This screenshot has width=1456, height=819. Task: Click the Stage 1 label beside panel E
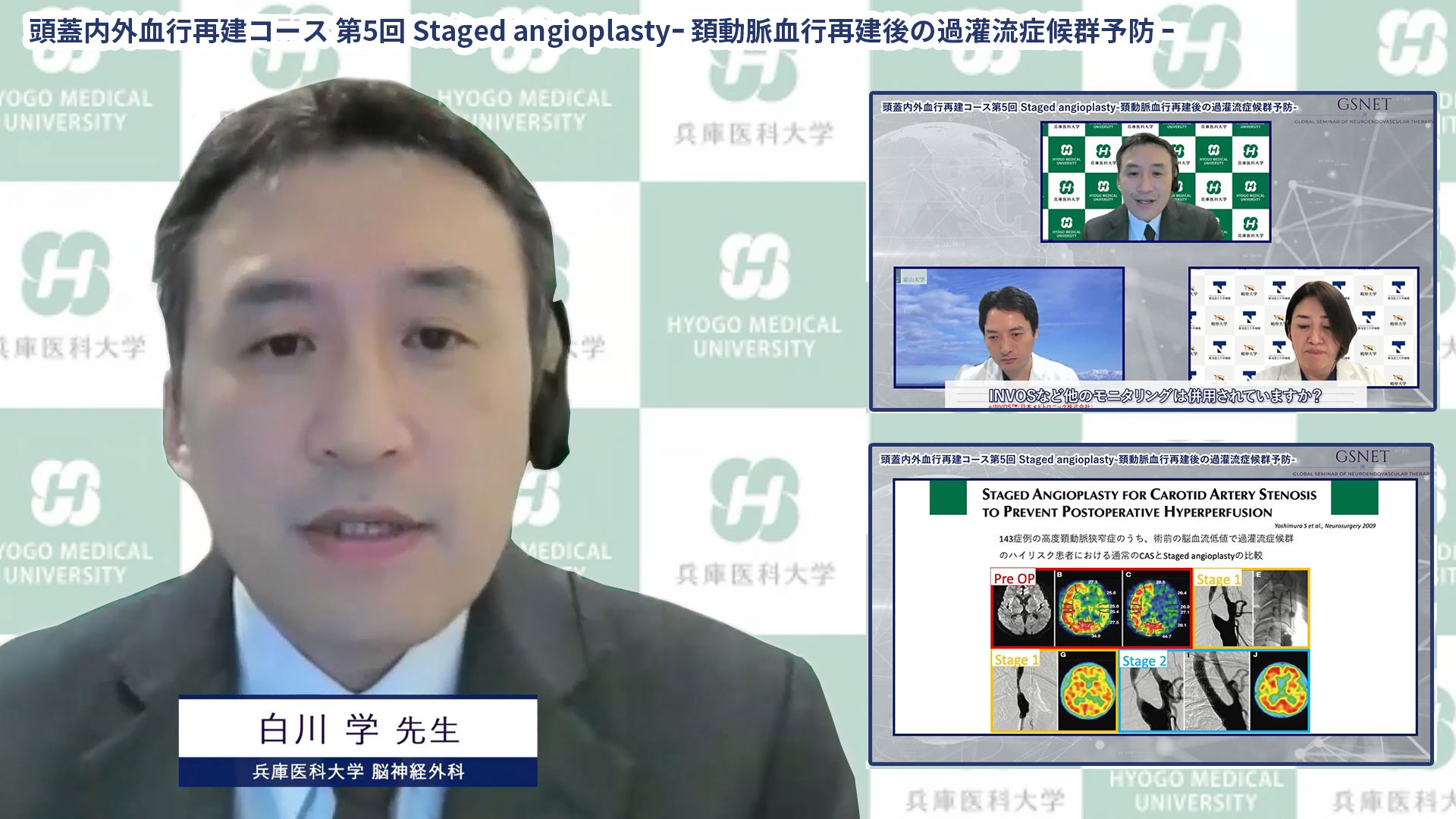1218,579
